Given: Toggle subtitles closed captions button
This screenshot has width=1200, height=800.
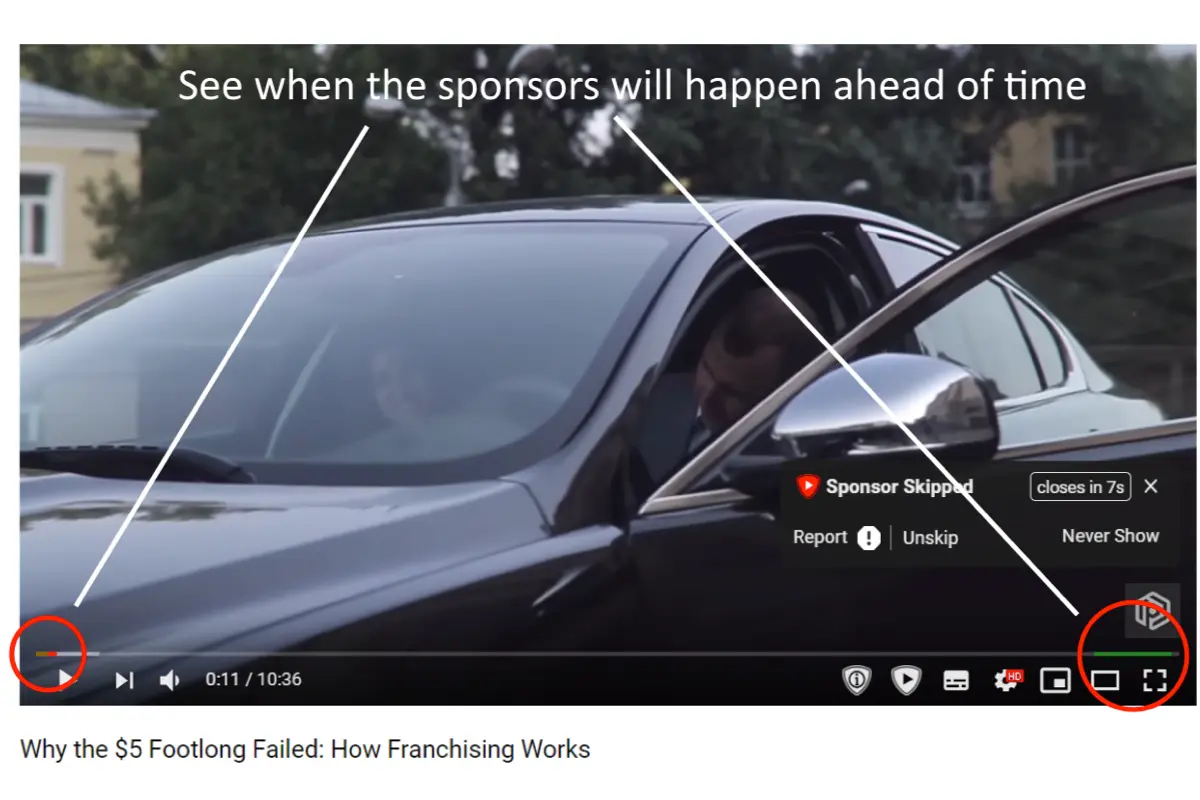Looking at the screenshot, I should coord(956,681).
